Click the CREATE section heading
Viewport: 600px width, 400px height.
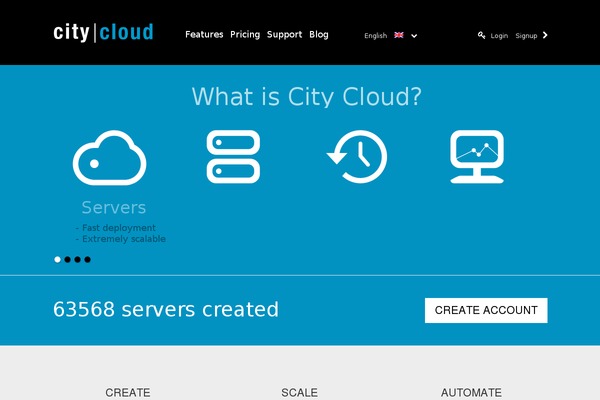[127, 393]
